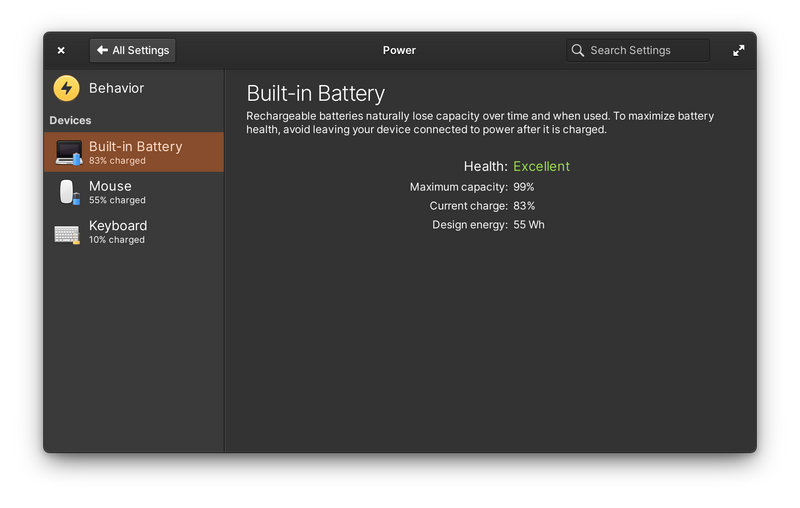Click the laptop battery icon for Built-in Battery

click(x=69, y=152)
